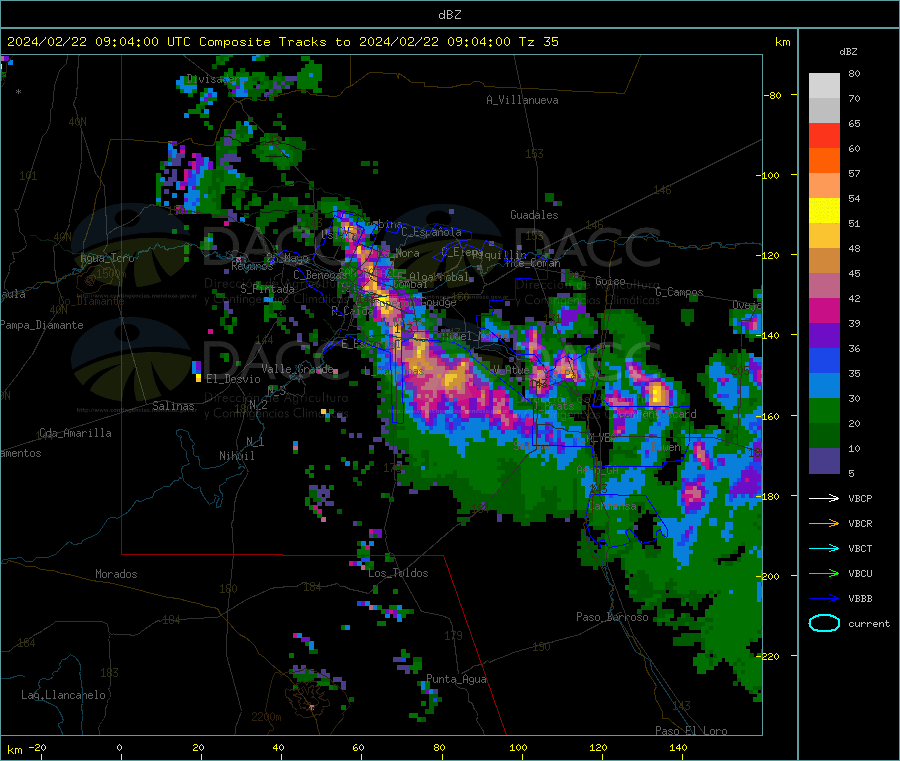Click the '2200m' elevation label near volcano
900x761 pixels.
click(266, 717)
